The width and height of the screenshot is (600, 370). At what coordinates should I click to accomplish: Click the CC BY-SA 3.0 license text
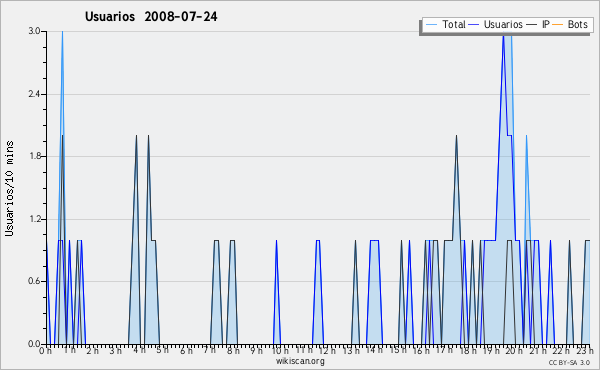[569, 362]
